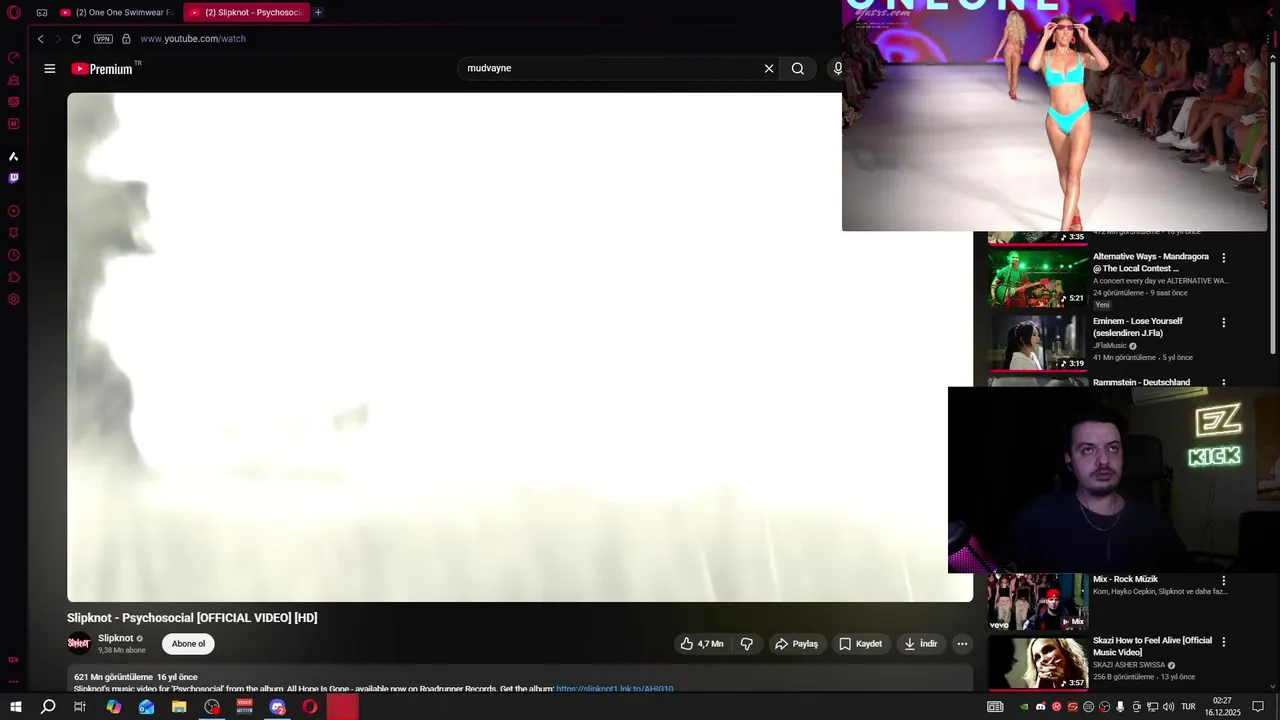Start voice search with microphone
Screen dimensions: 1280x720
point(838,69)
